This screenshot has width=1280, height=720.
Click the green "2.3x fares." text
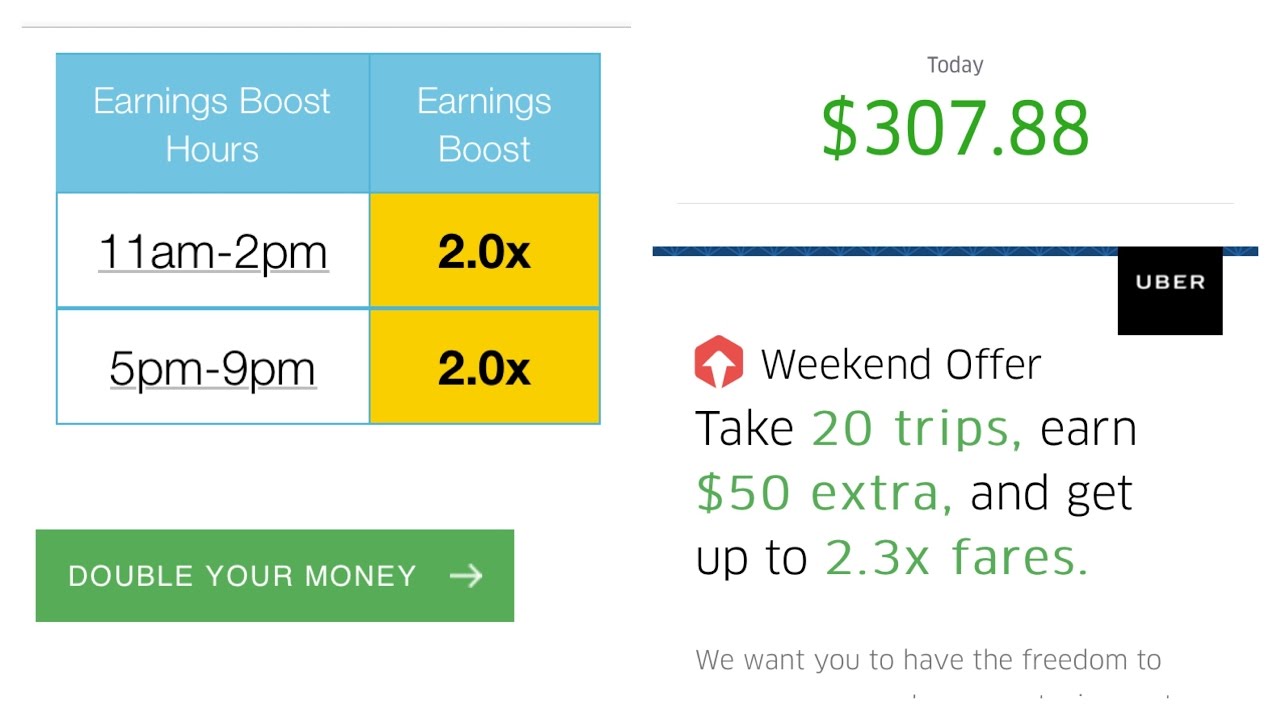(956, 557)
